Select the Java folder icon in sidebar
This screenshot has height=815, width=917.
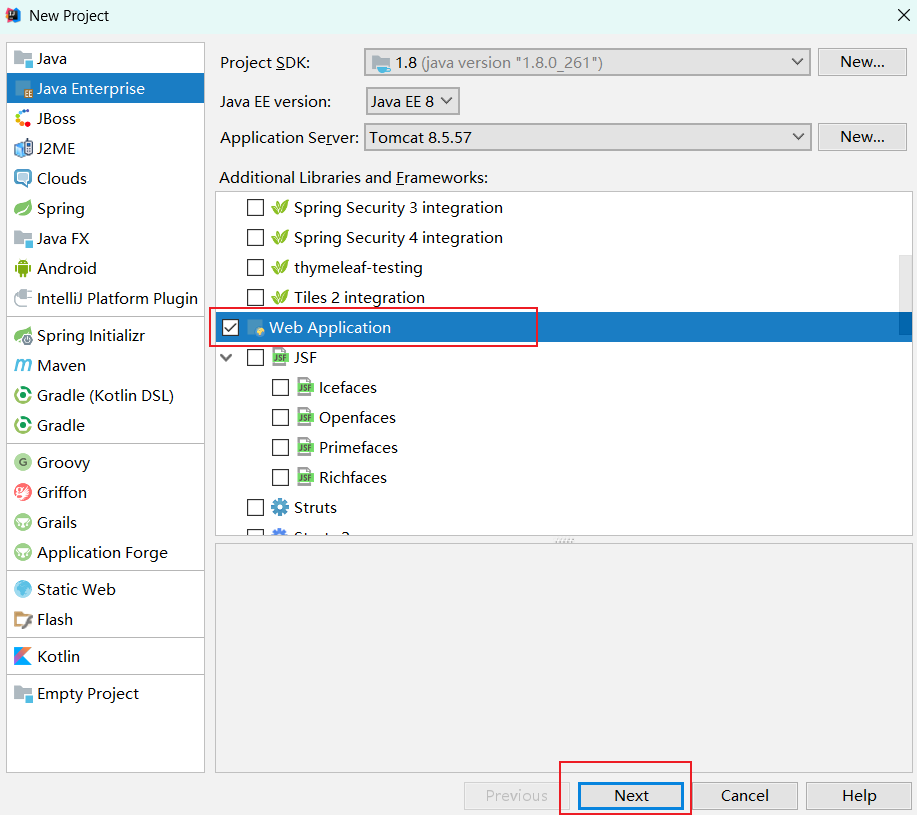[x=23, y=59]
